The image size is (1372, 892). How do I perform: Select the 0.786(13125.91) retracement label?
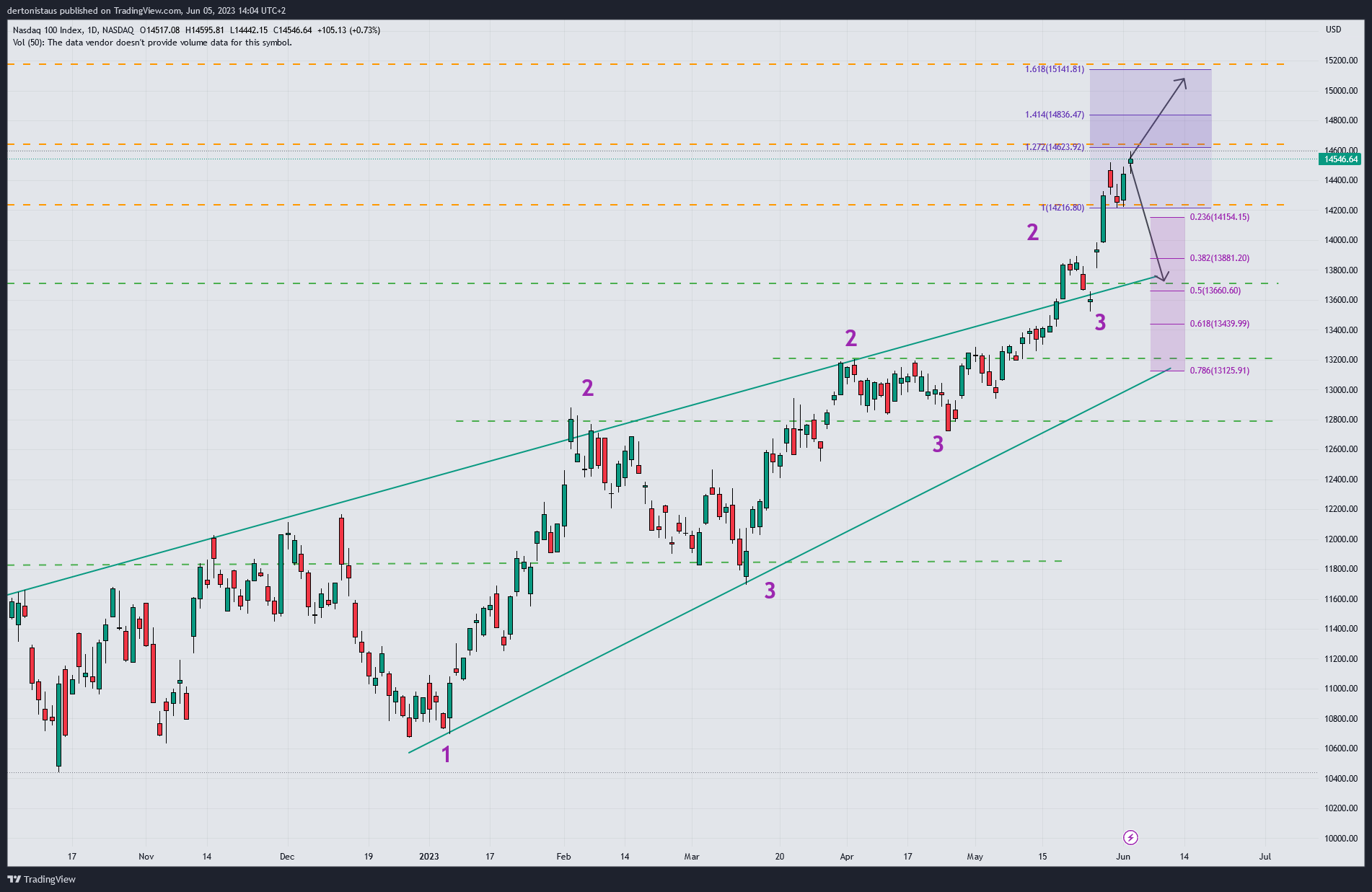[x=1219, y=371]
